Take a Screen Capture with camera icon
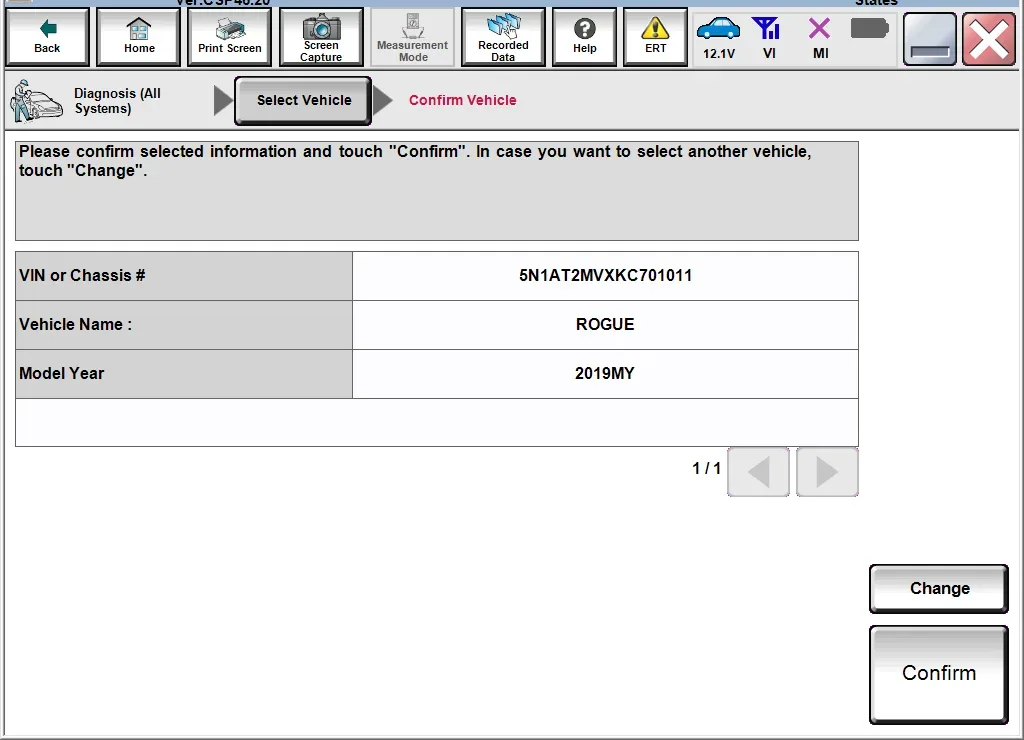1024x740 pixels. [x=321, y=37]
